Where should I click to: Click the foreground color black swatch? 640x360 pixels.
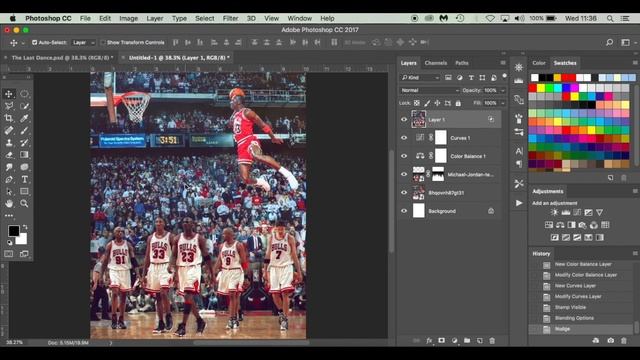tap(13, 231)
